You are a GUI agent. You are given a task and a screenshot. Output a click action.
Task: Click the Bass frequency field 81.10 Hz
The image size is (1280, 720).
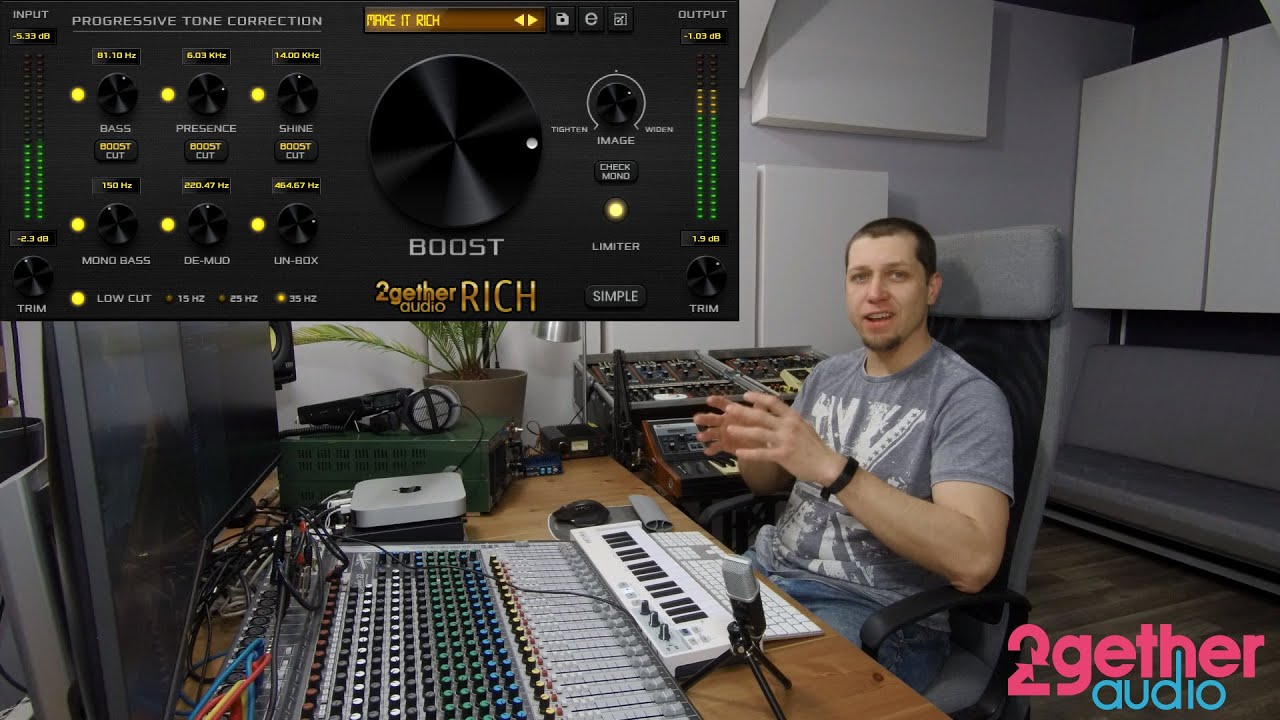[x=116, y=56]
